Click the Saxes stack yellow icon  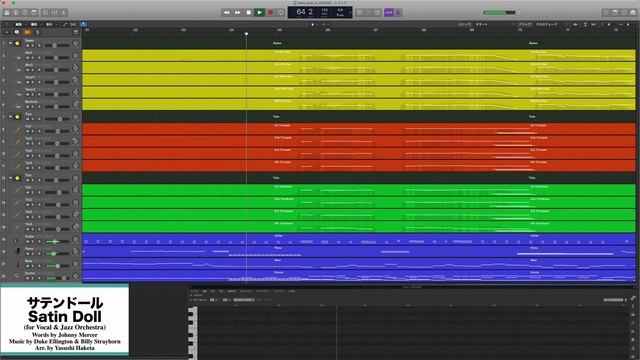[x=18, y=43]
